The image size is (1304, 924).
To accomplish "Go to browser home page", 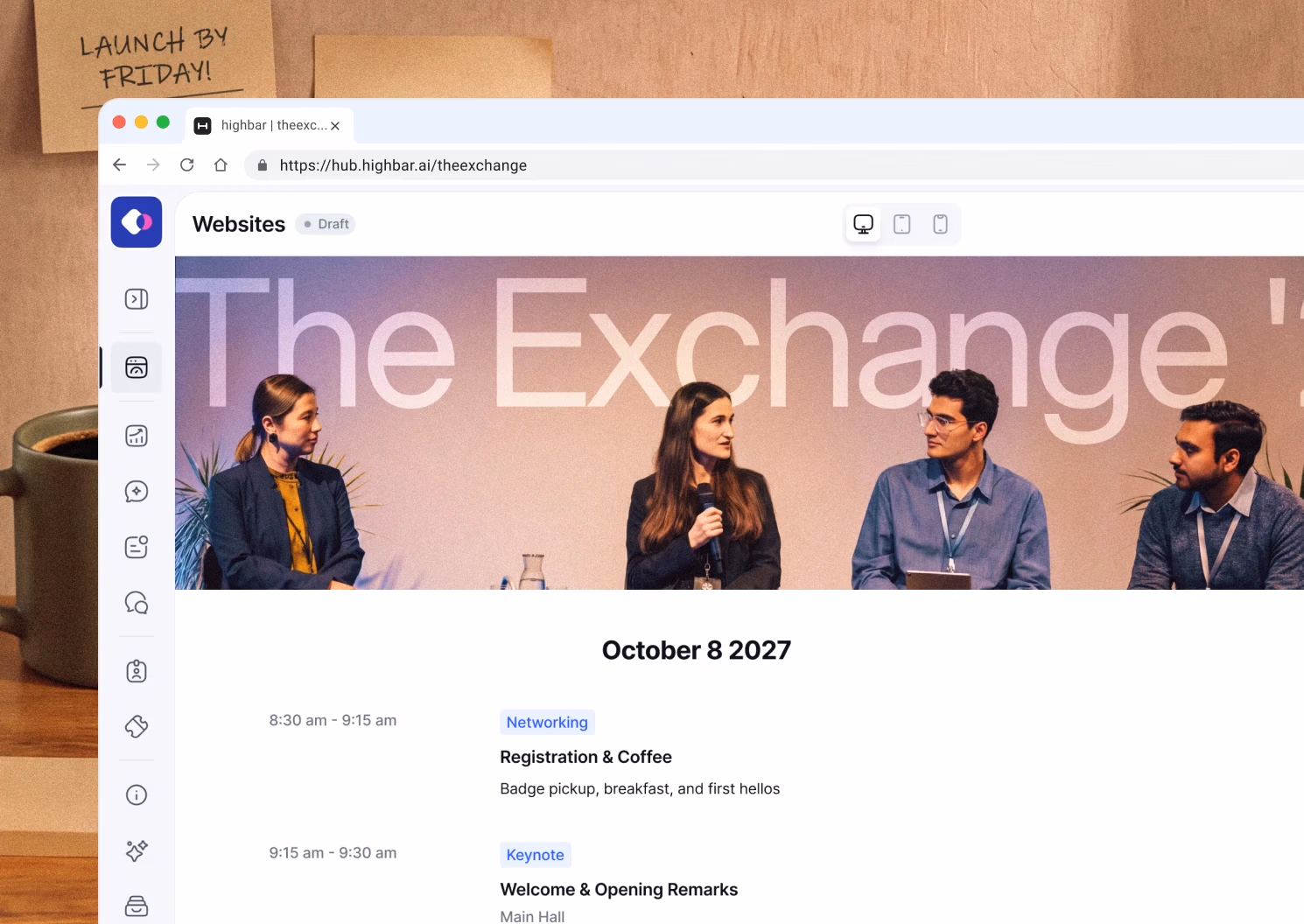I will point(221,164).
